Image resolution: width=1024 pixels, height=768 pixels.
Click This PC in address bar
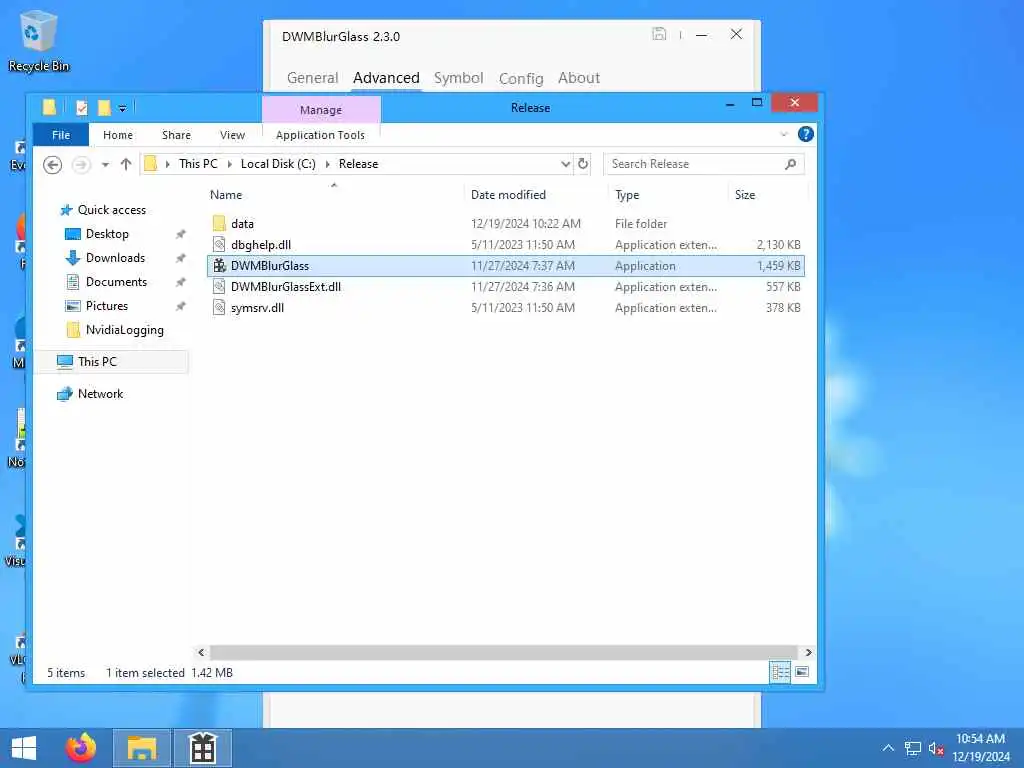[199, 164]
